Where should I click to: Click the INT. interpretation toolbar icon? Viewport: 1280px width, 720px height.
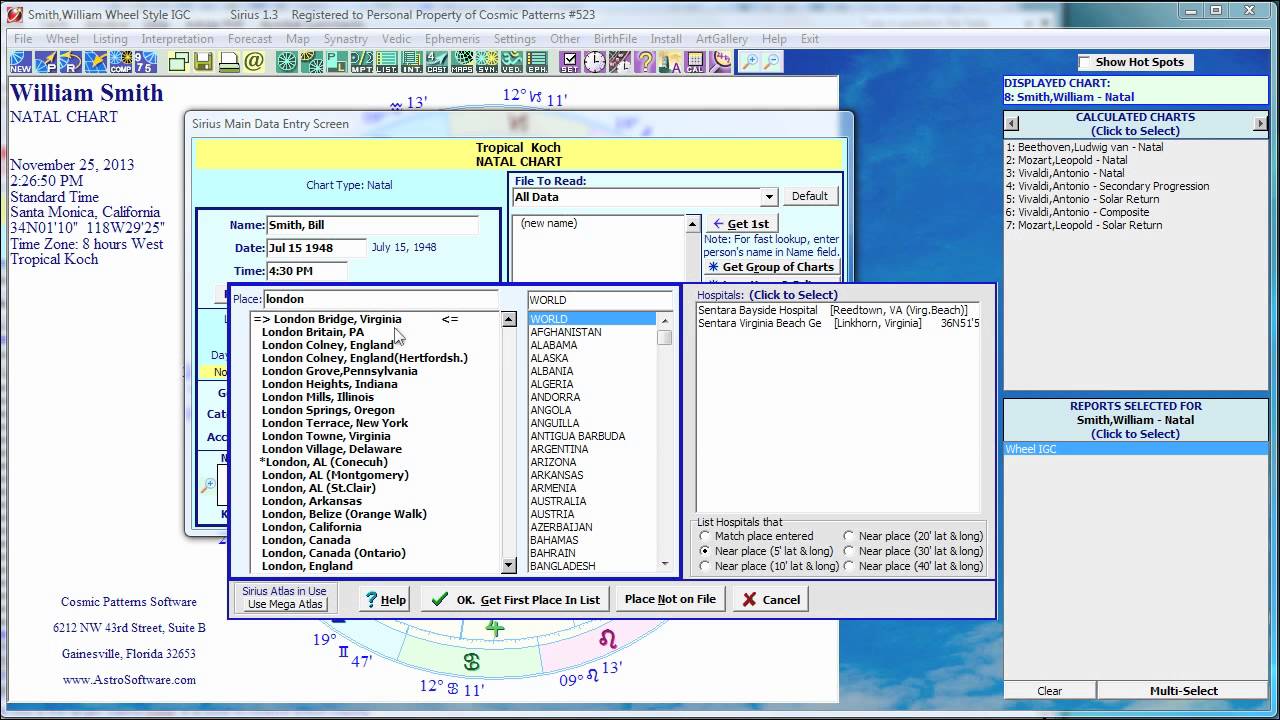(x=412, y=62)
